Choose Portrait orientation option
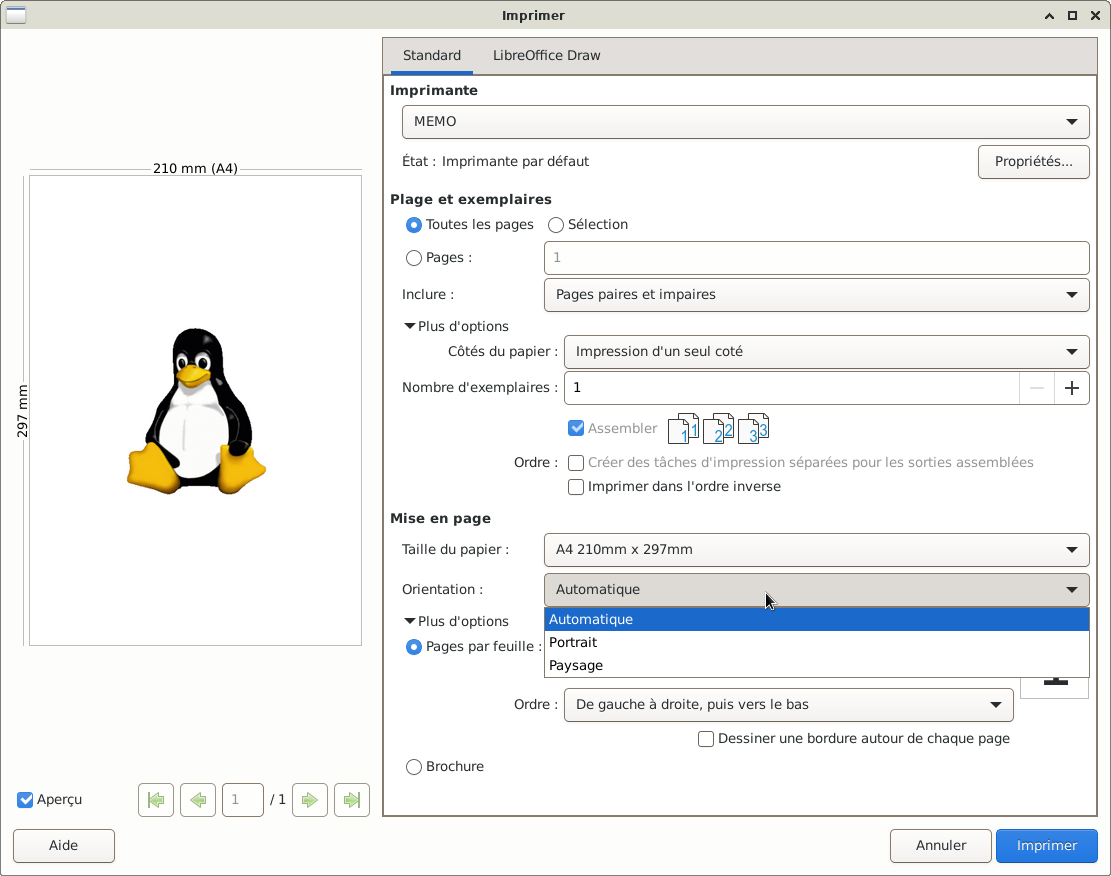 click(816, 642)
